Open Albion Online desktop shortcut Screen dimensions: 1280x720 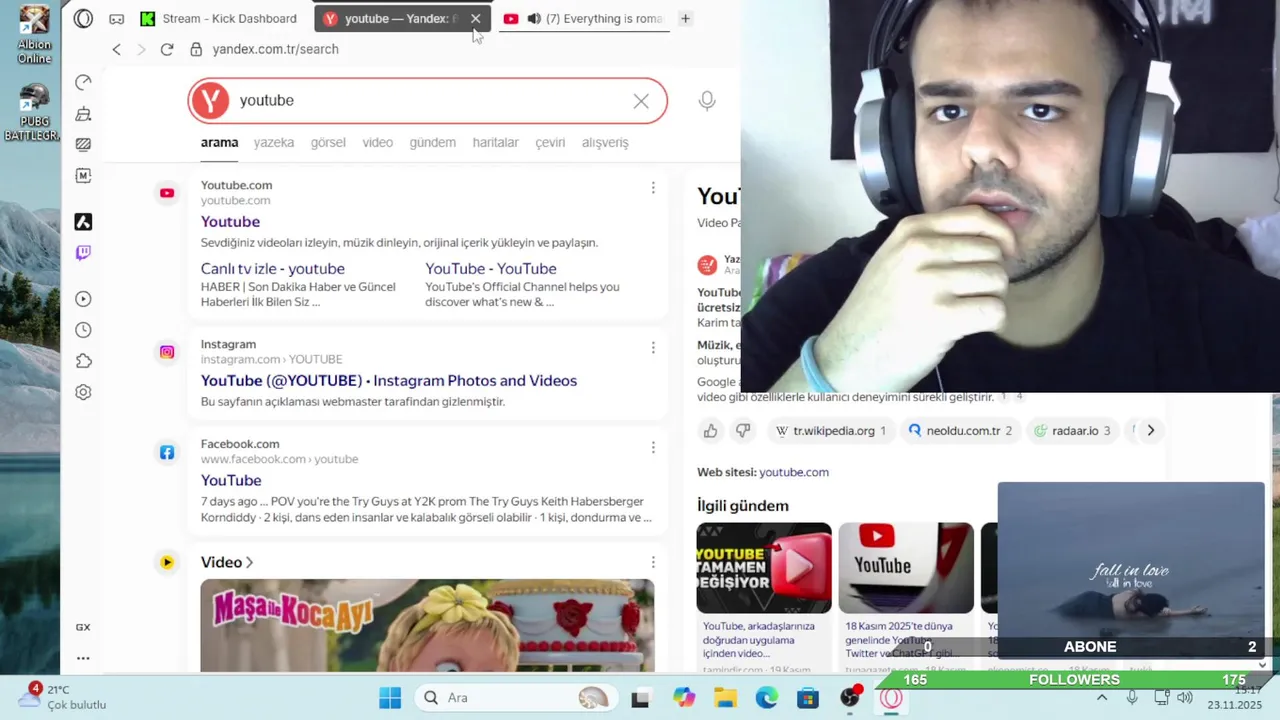[x=33, y=35]
